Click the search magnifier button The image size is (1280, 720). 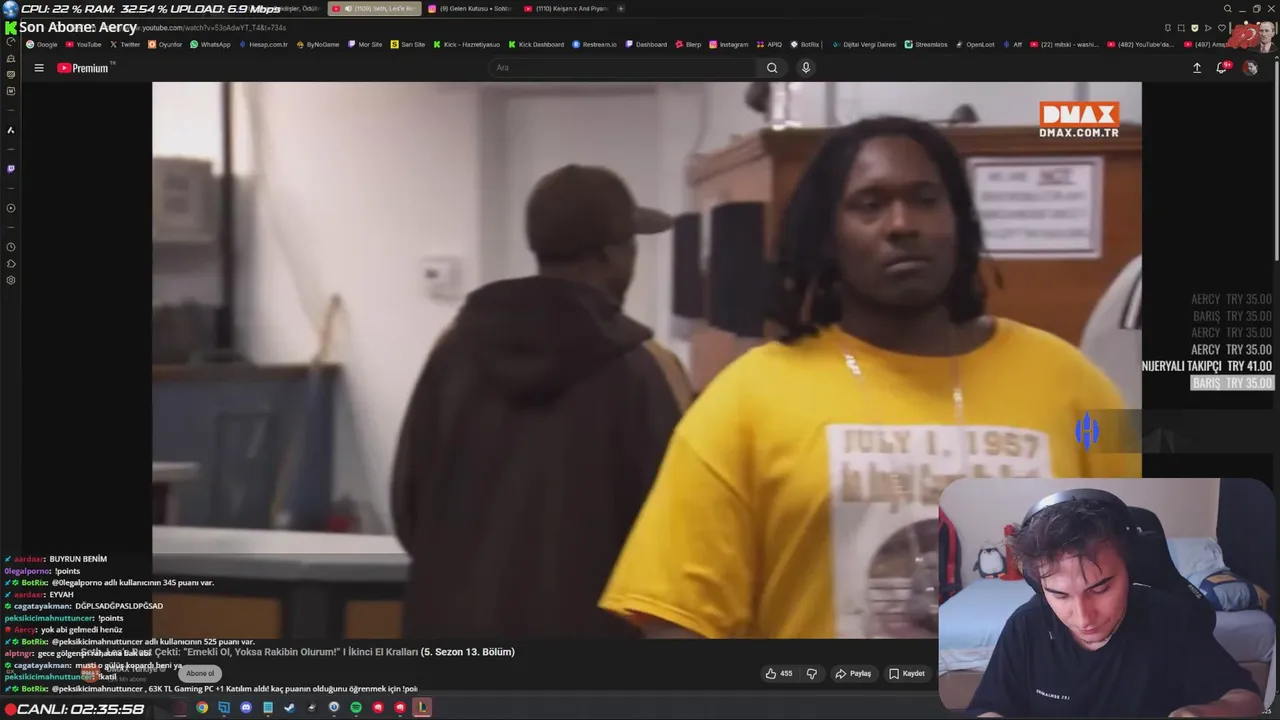tap(772, 68)
